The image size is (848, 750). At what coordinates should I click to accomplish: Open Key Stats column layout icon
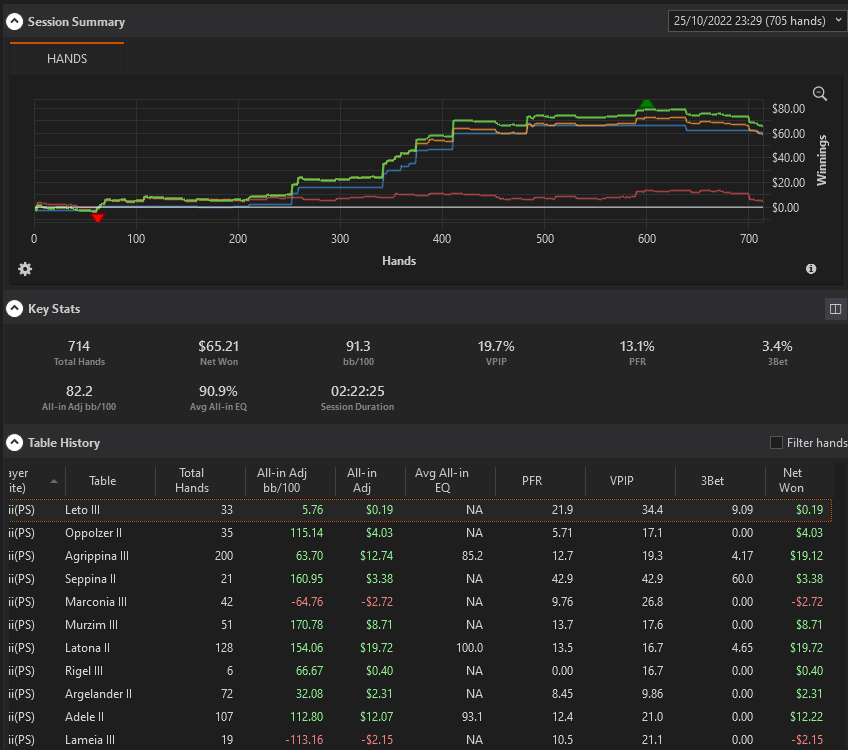point(836,309)
